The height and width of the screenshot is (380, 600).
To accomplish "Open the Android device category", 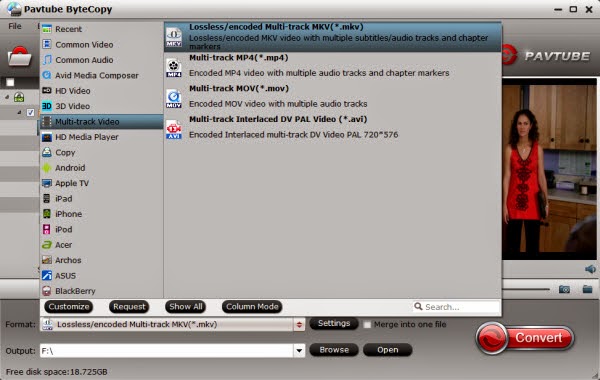I will [x=101, y=168].
